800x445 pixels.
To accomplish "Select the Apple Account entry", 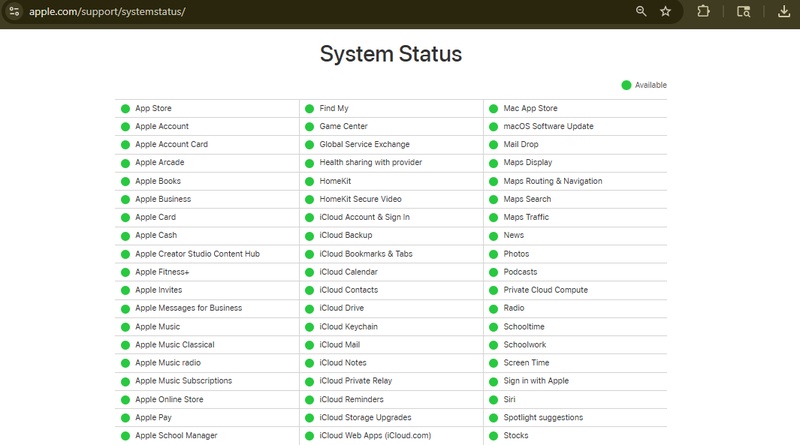I will [x=162, y=126].
